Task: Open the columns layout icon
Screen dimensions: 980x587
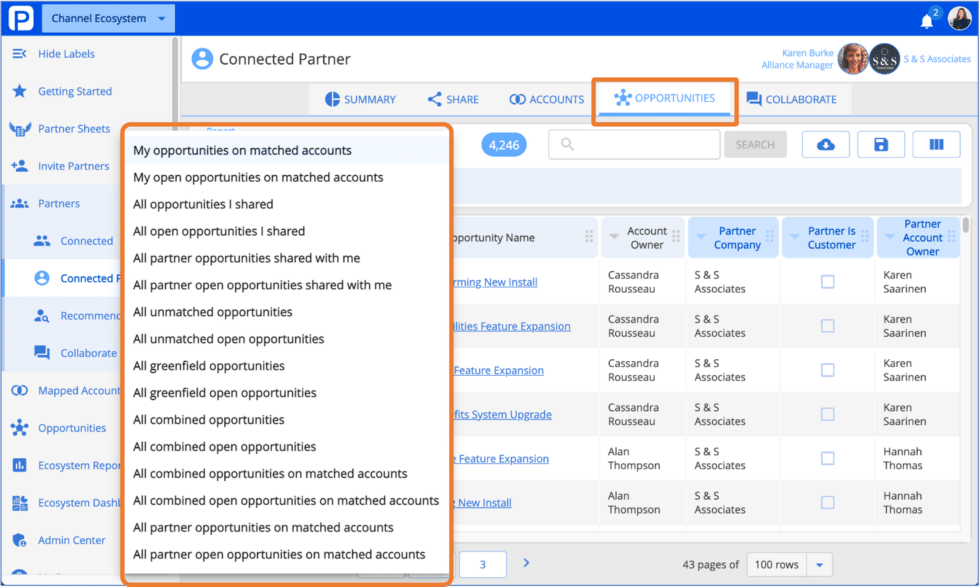Action: 936,144
